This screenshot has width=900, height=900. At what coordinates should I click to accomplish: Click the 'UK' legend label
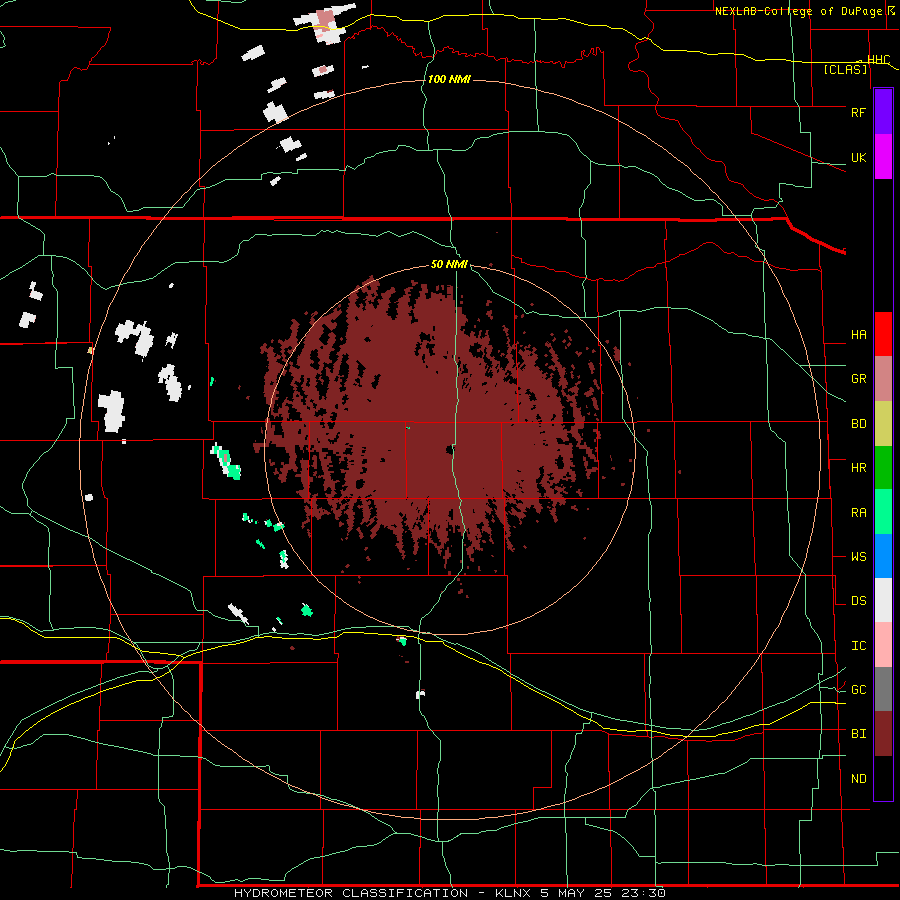[858, 158]
